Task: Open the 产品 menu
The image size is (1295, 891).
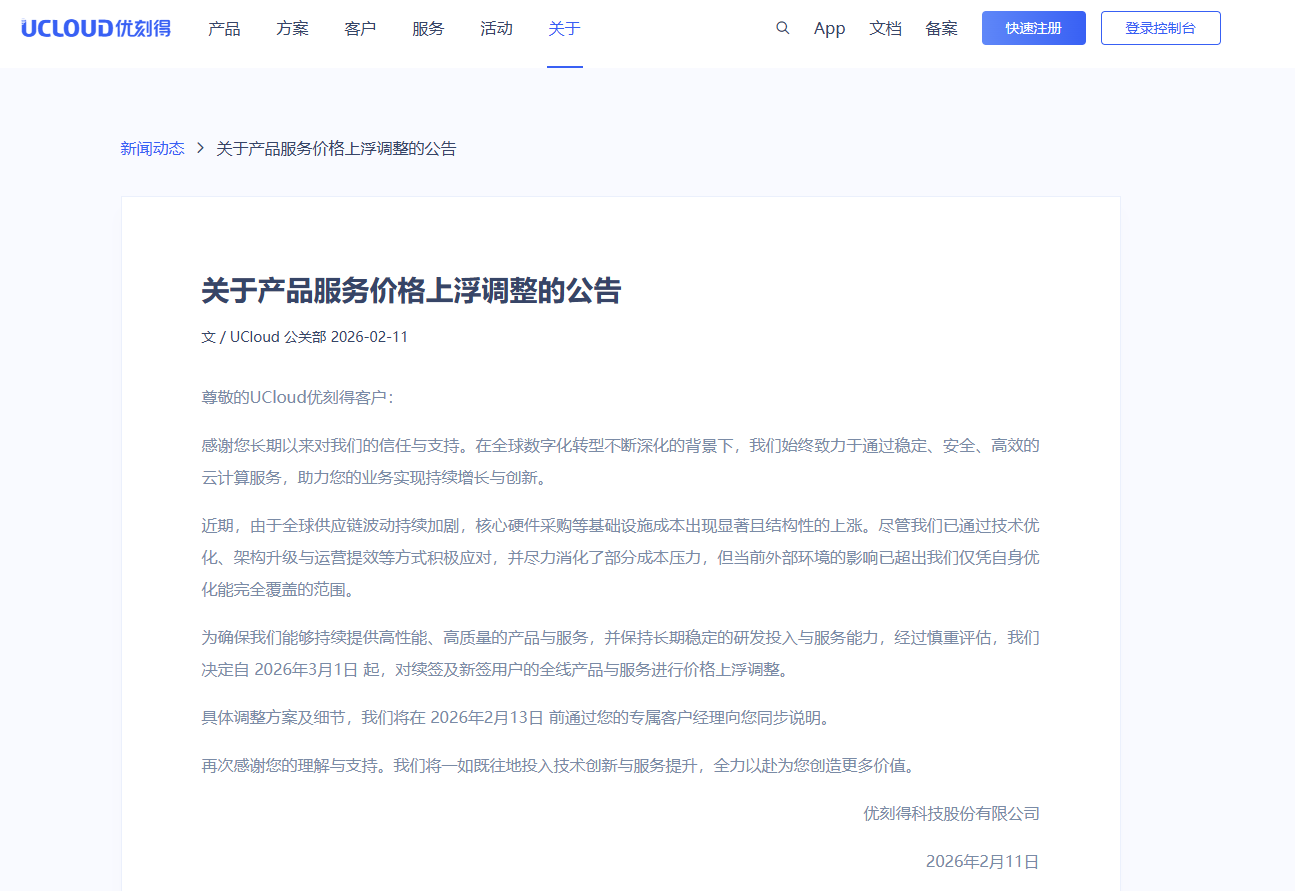Action: pyautogui.click(x=223, y=28)
